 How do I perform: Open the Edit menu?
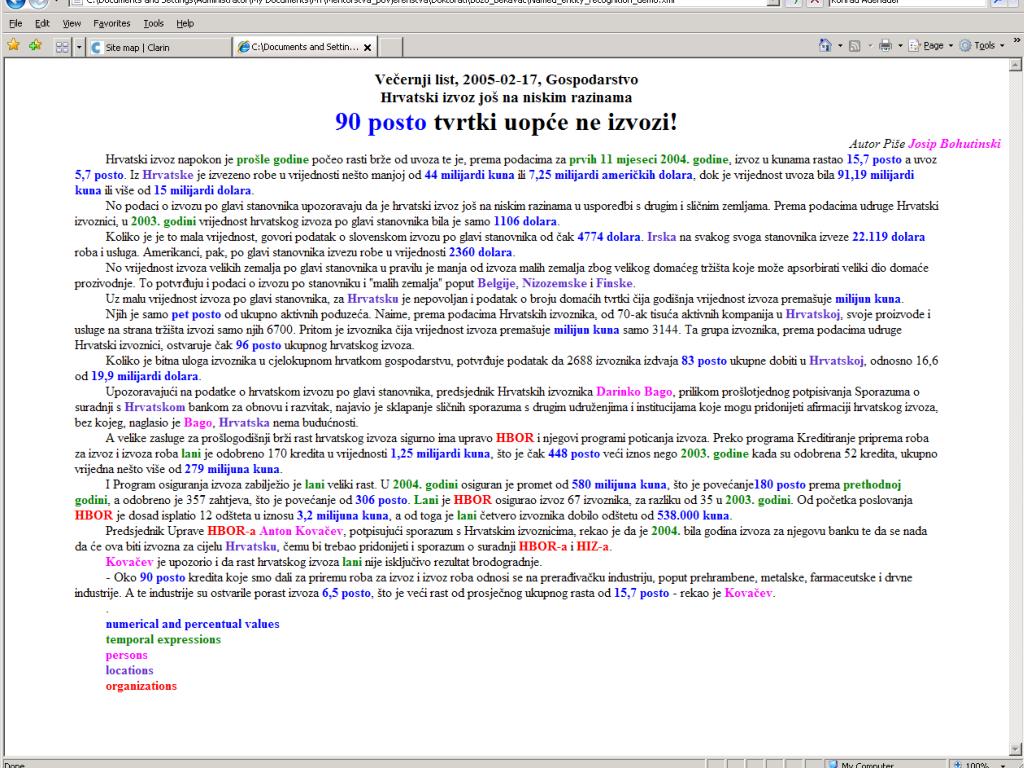(x=42, y=24)
